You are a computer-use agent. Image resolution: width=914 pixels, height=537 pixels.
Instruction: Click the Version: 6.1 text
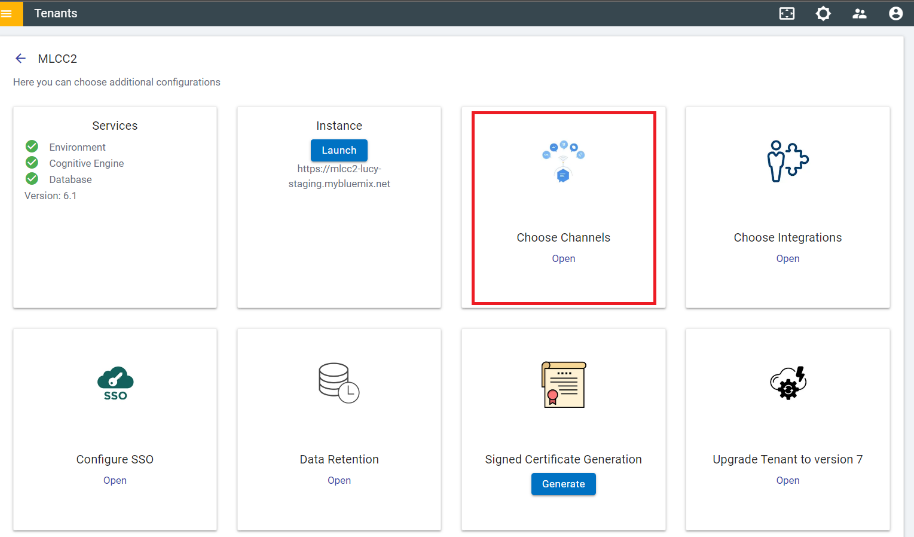[x=50, y=195]
